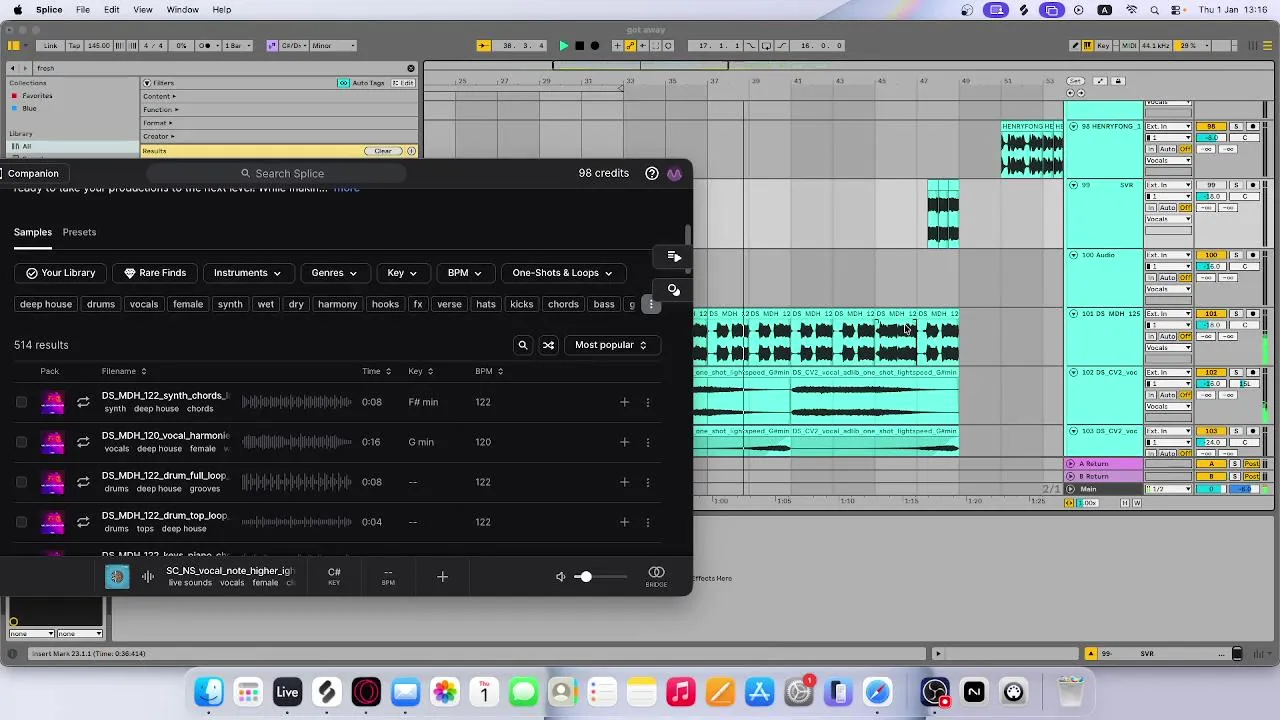Click loop icon on DS_MDH_122_drum_full_loop row
Image resolution: width=1280 pixels, height=720 pixels.
[x=83, y=482]
